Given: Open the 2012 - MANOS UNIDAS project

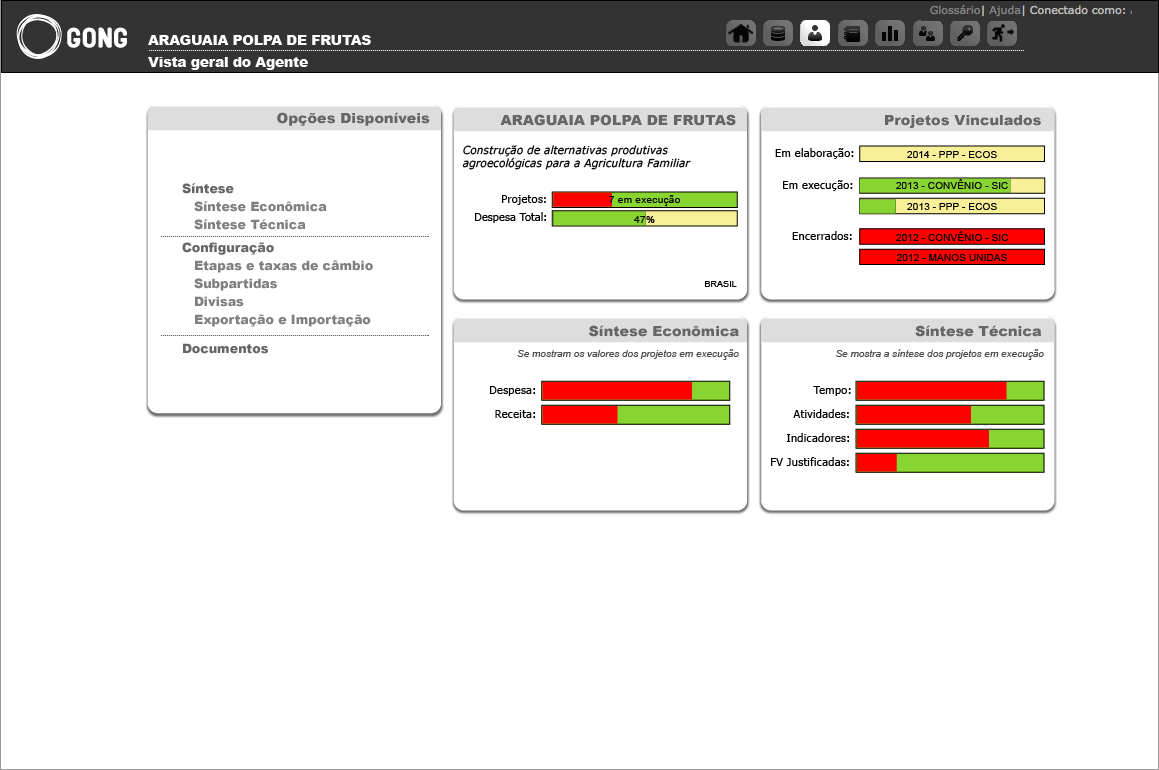Looking at the screenshot, I should pyautogui.click(x=951, y=257).
